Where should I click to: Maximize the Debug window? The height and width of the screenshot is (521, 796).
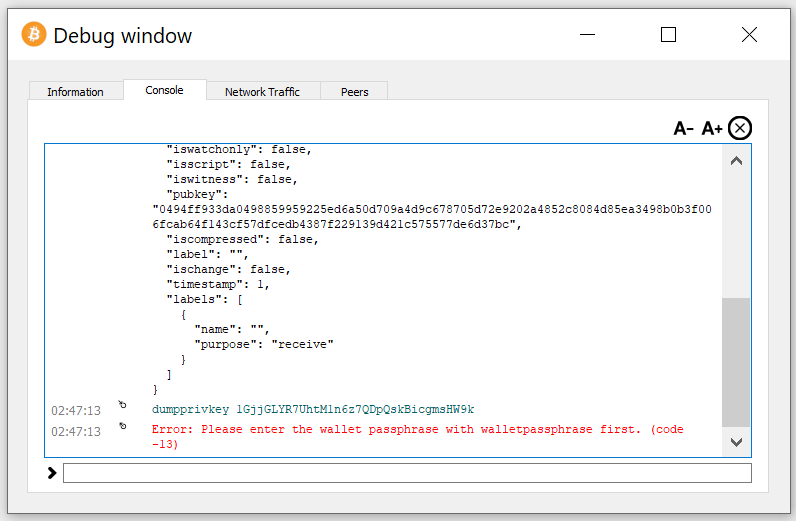(668, 35)
